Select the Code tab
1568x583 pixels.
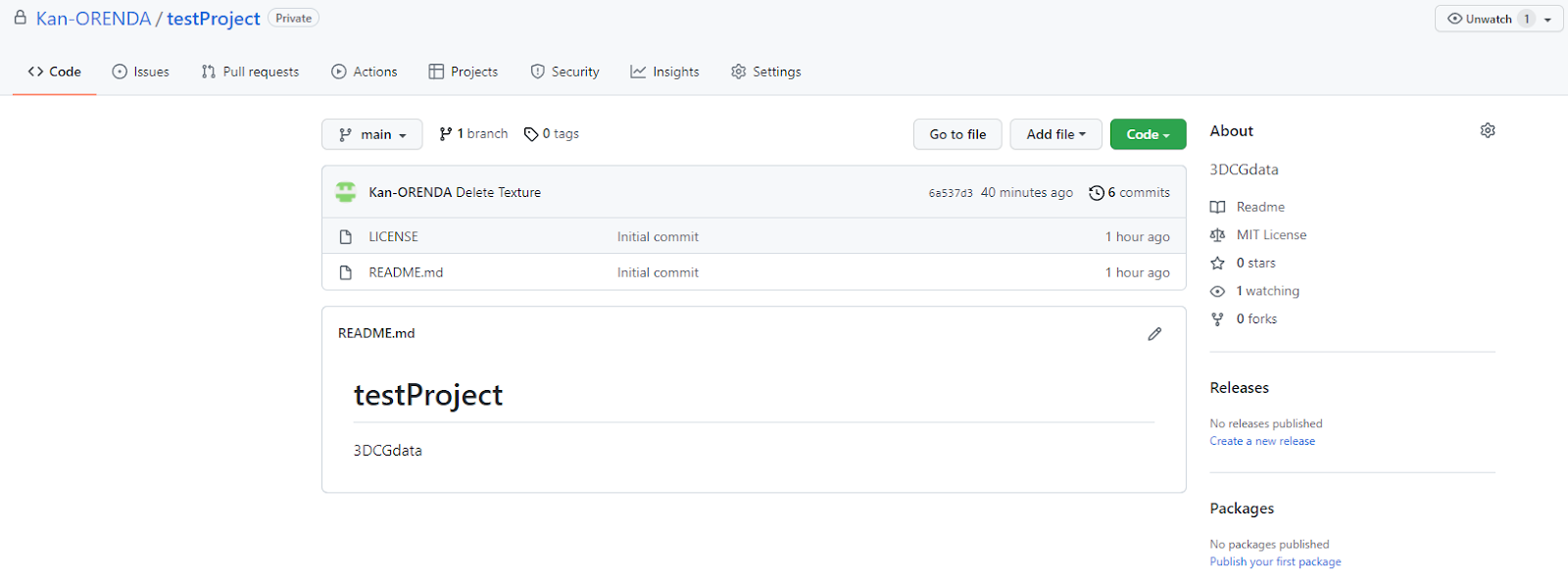point(54,72)
